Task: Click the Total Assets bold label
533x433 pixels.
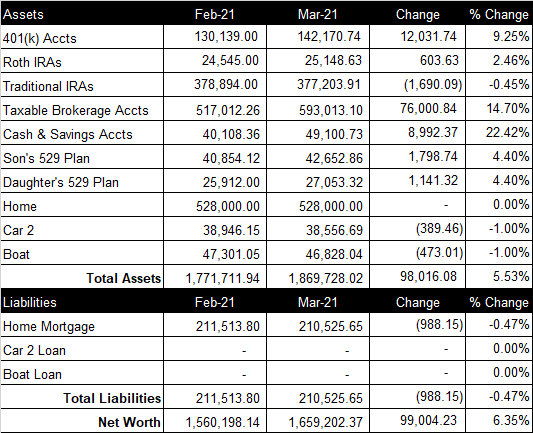Action: coord(124,278)
